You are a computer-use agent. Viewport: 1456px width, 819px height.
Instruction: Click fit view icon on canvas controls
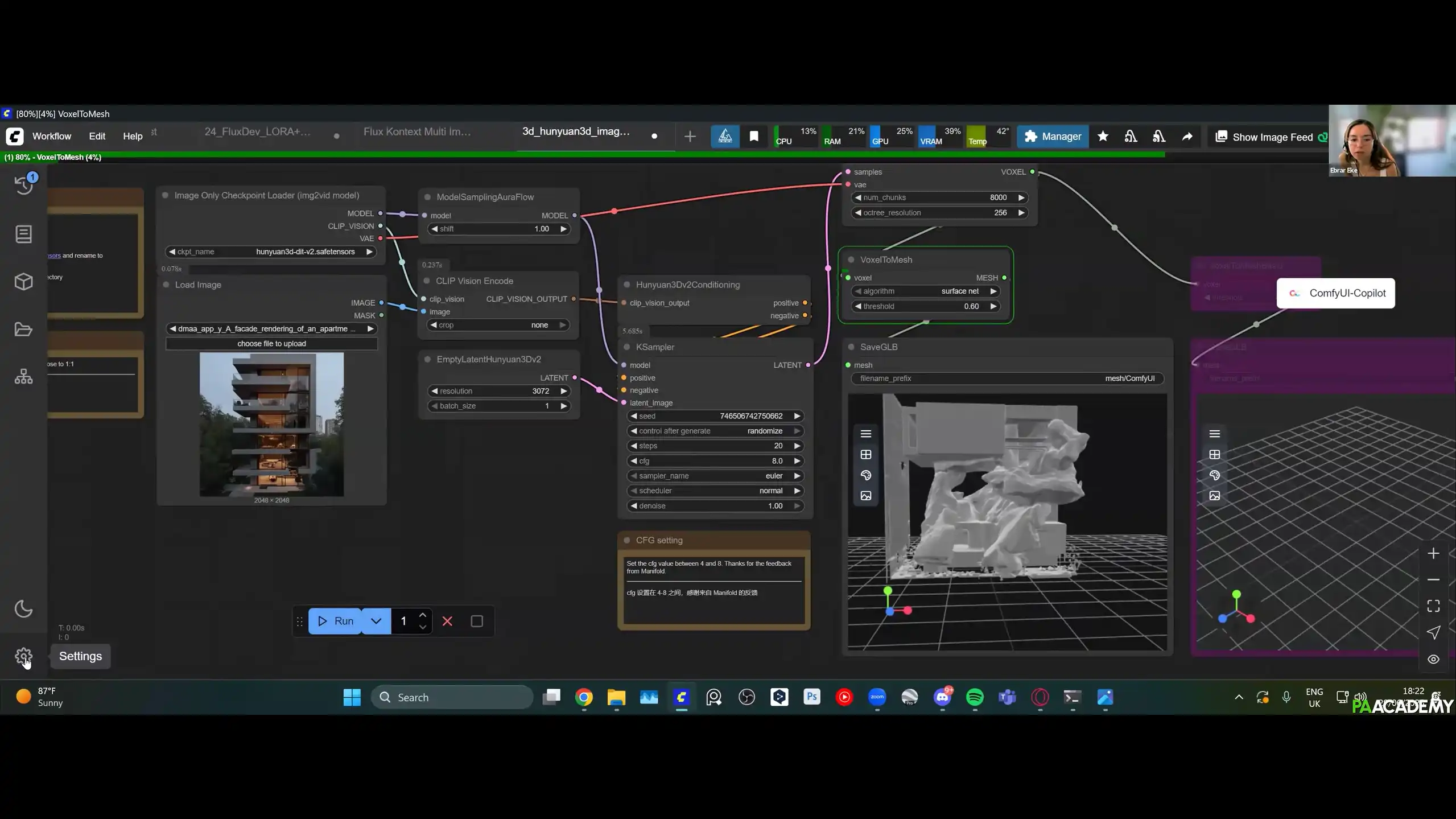point(1433,606)
